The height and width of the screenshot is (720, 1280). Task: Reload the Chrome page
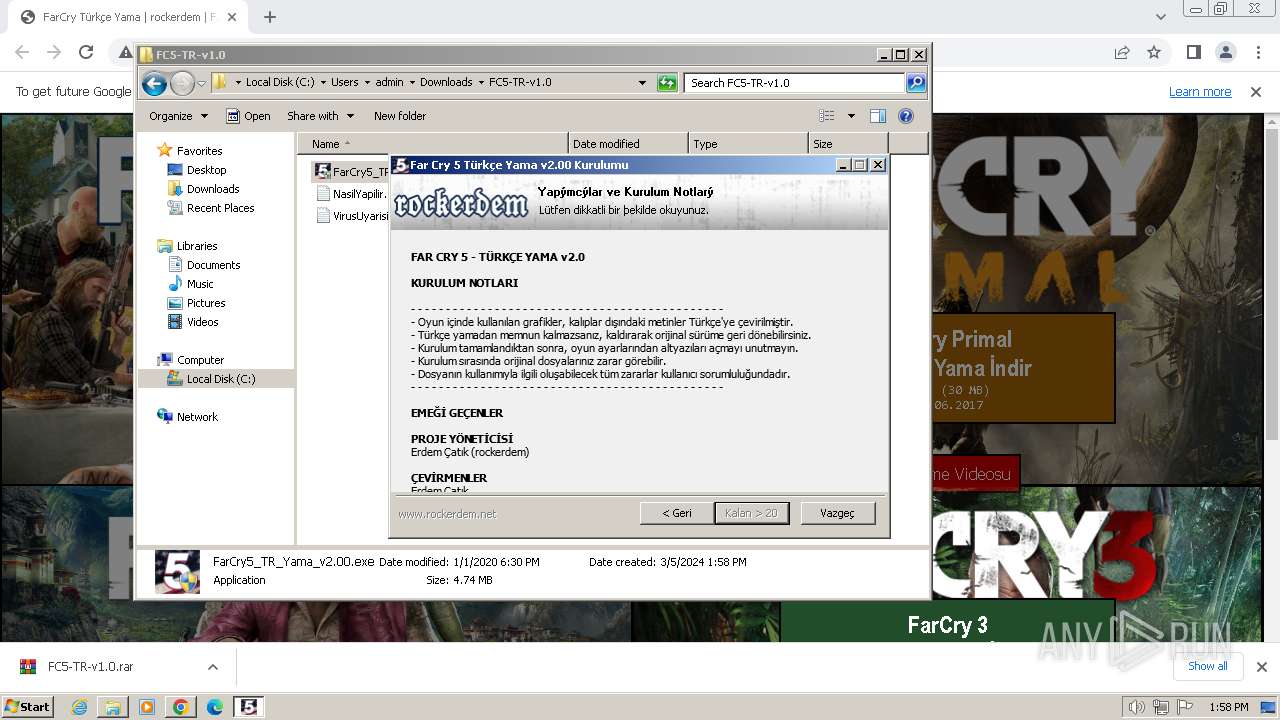point(86,52)
